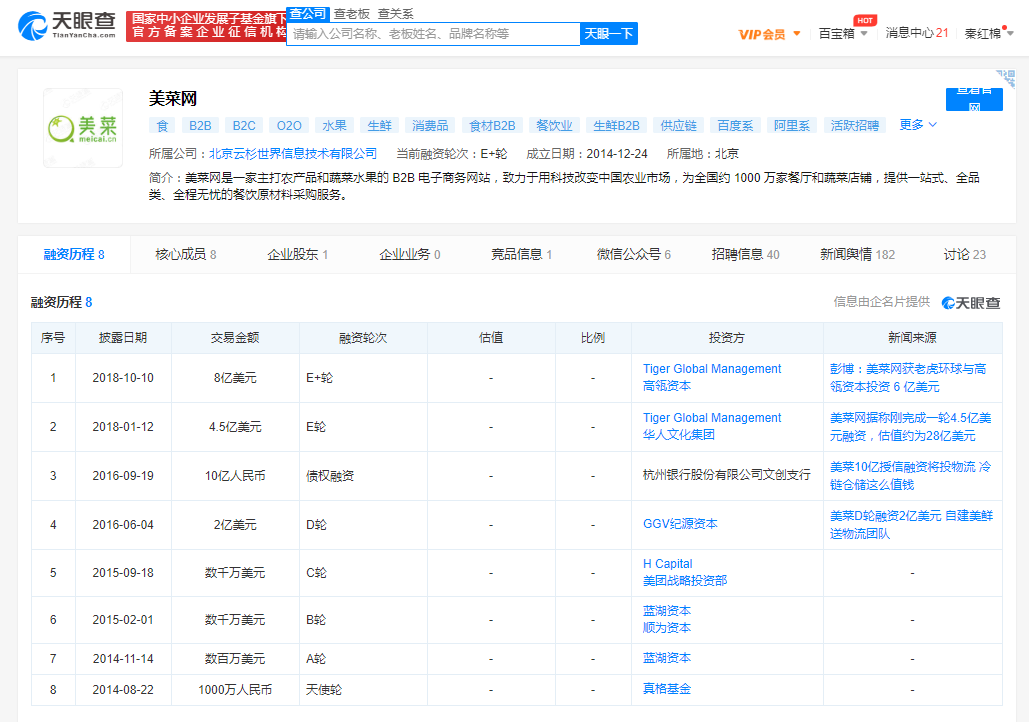Screen dimensions: 1029x722
Task: Open 高瓴资本 investor link
Action: (667, 386)
